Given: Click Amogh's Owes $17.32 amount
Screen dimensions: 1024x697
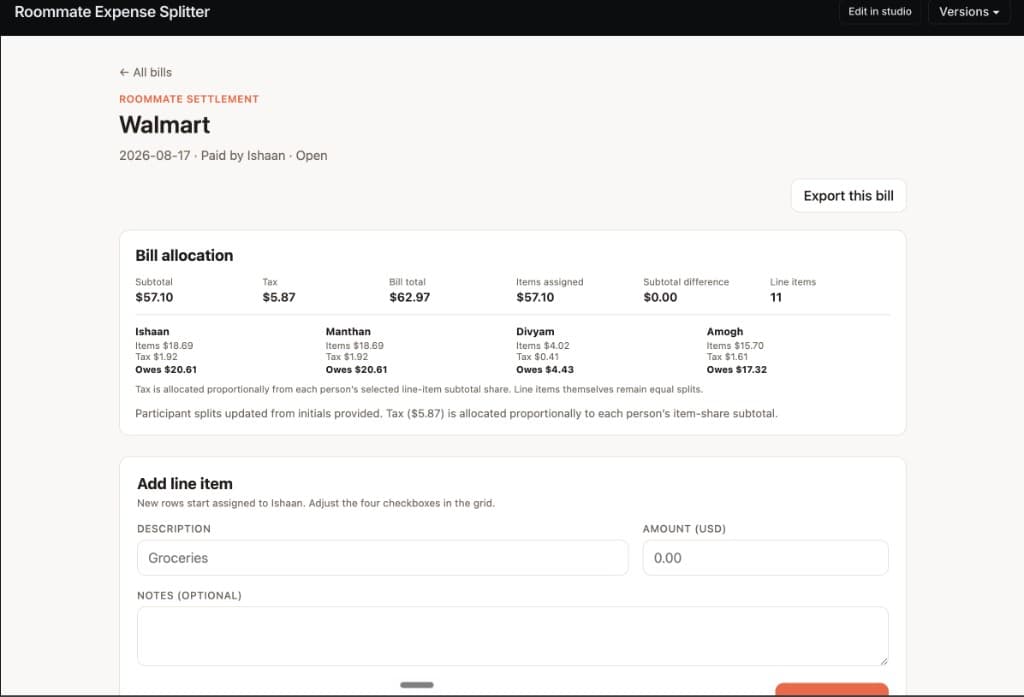Looking at the screenshot, I should [737, 370].
